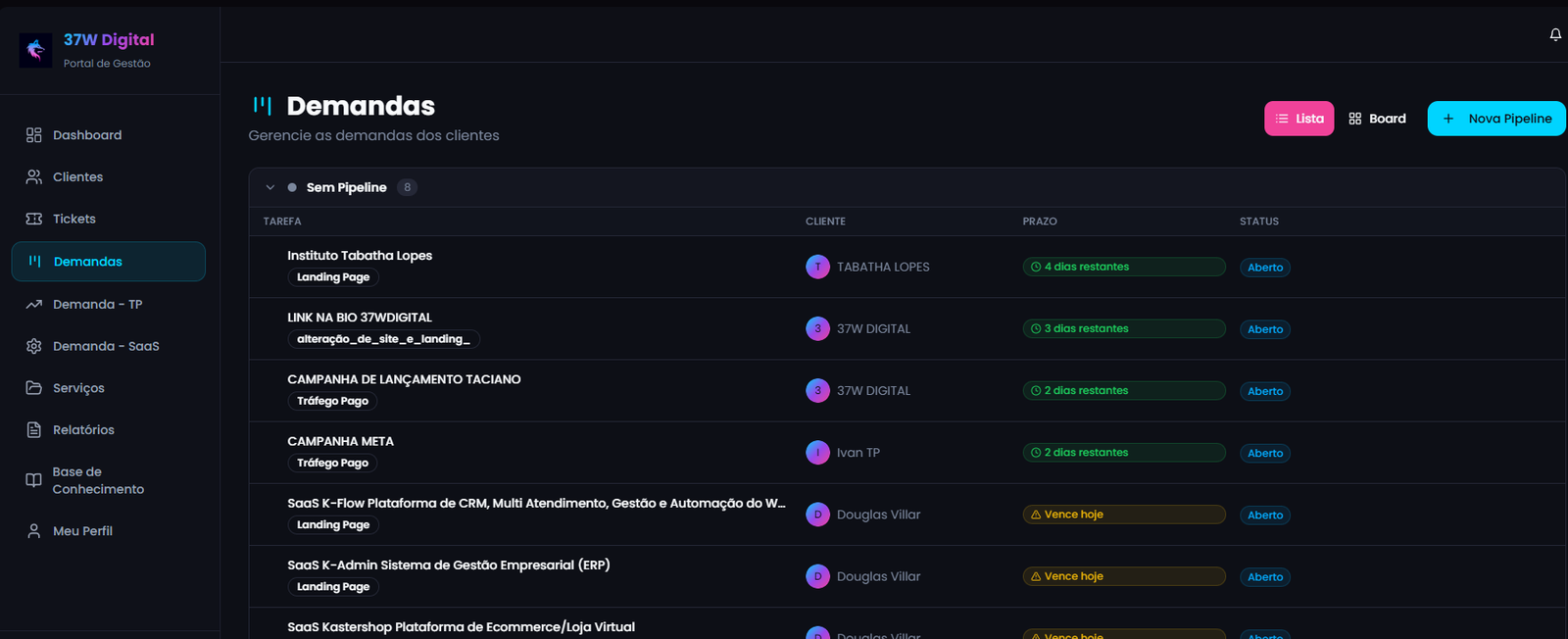Open the Serviços folder icon
The image size is (1568, 639).
tap(34, 388)
